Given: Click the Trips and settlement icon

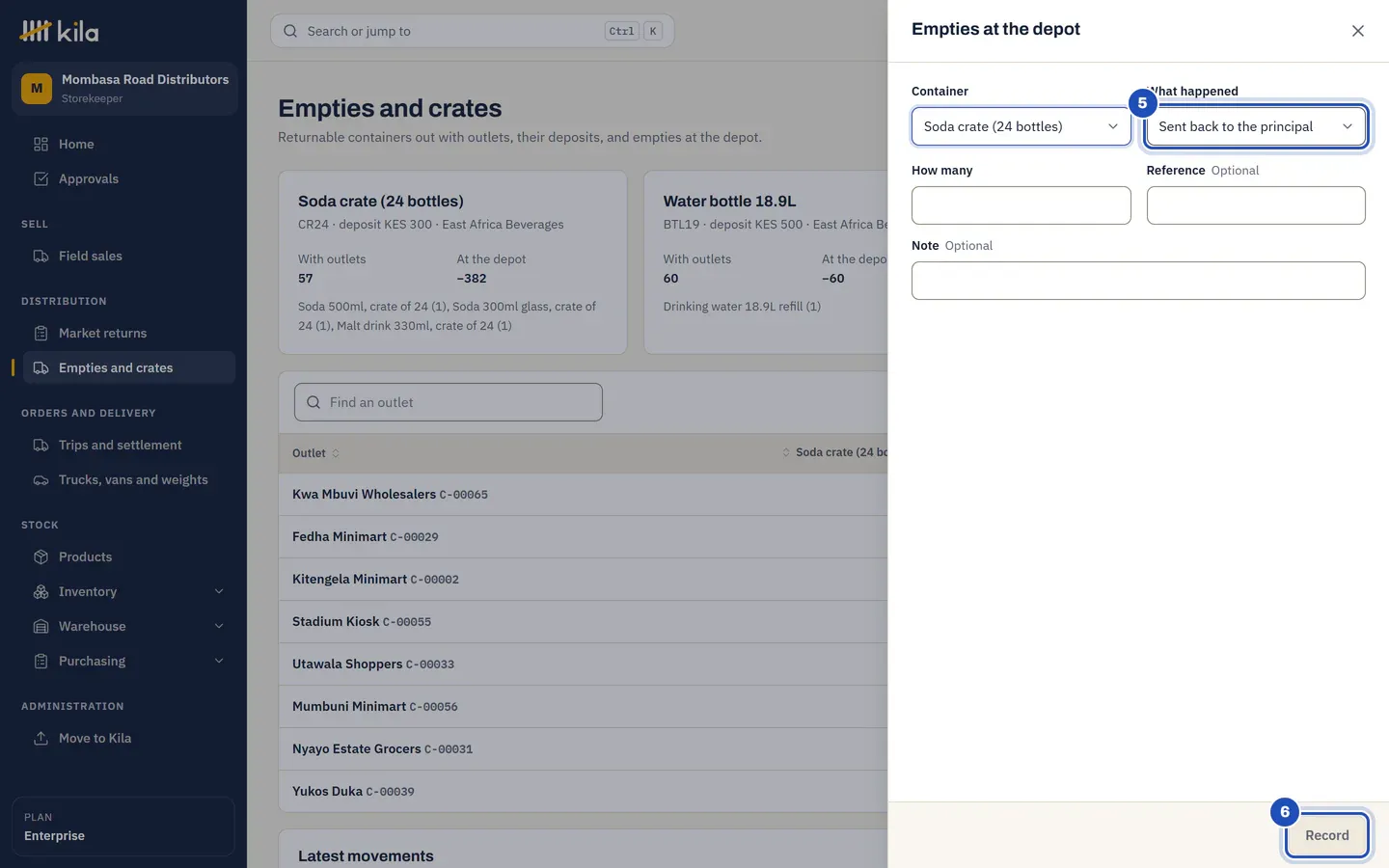Looking at the screenshot, I should (41, 445).
